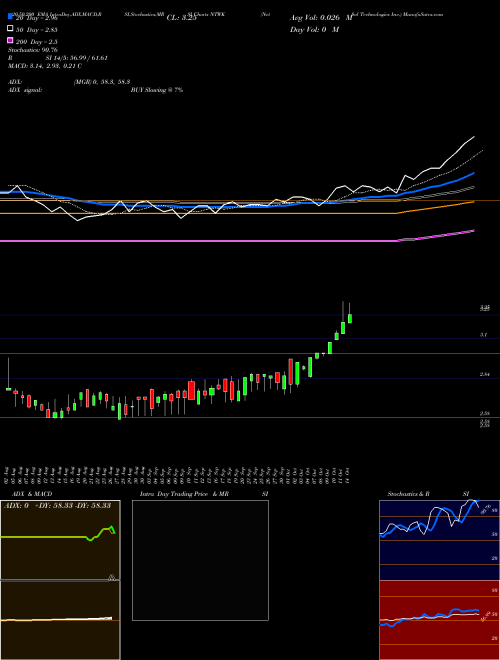Click the 3.1 price axis label

[484, 335]
